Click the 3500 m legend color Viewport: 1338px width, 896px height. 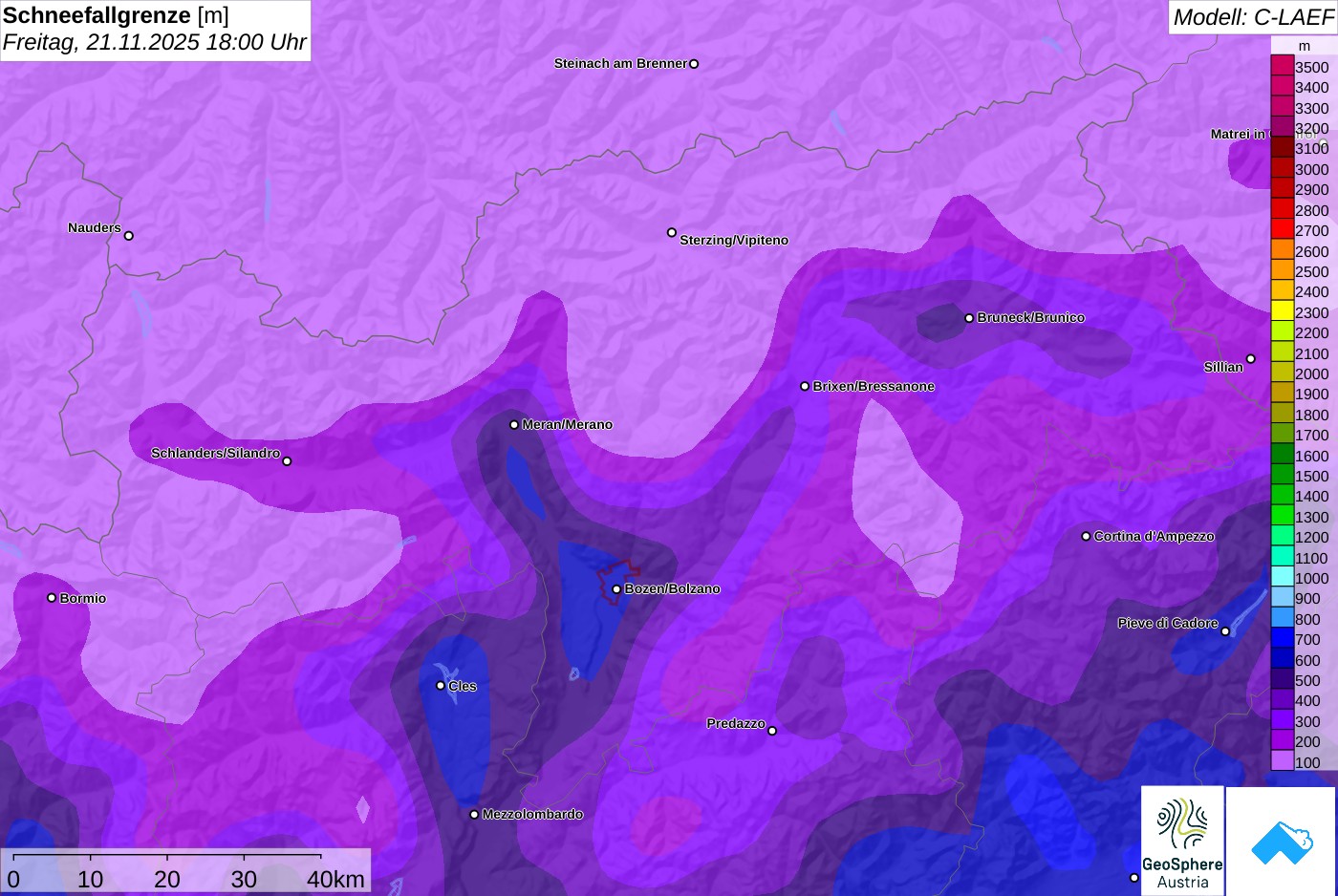click(x=1282, y=66)
